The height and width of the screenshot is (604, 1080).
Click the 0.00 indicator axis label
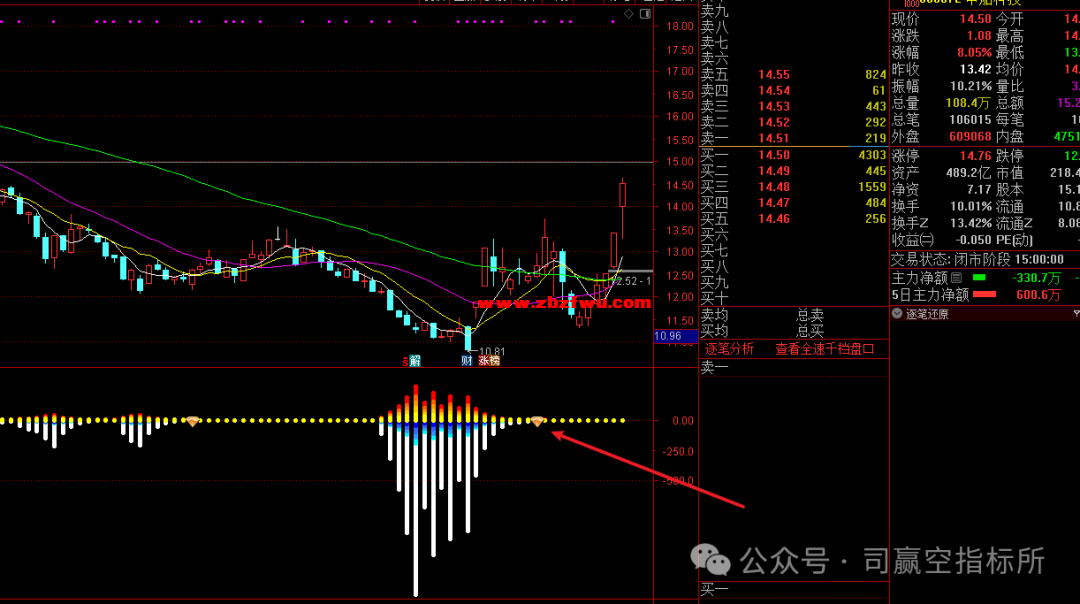tap(683, 421)
